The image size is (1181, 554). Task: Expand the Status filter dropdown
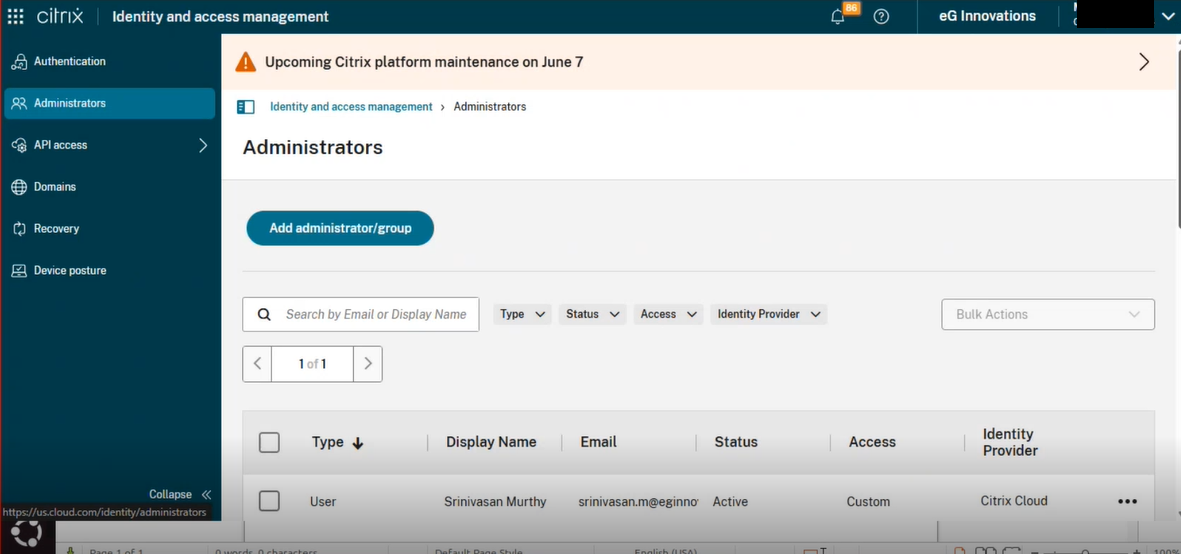pos(593,314)
